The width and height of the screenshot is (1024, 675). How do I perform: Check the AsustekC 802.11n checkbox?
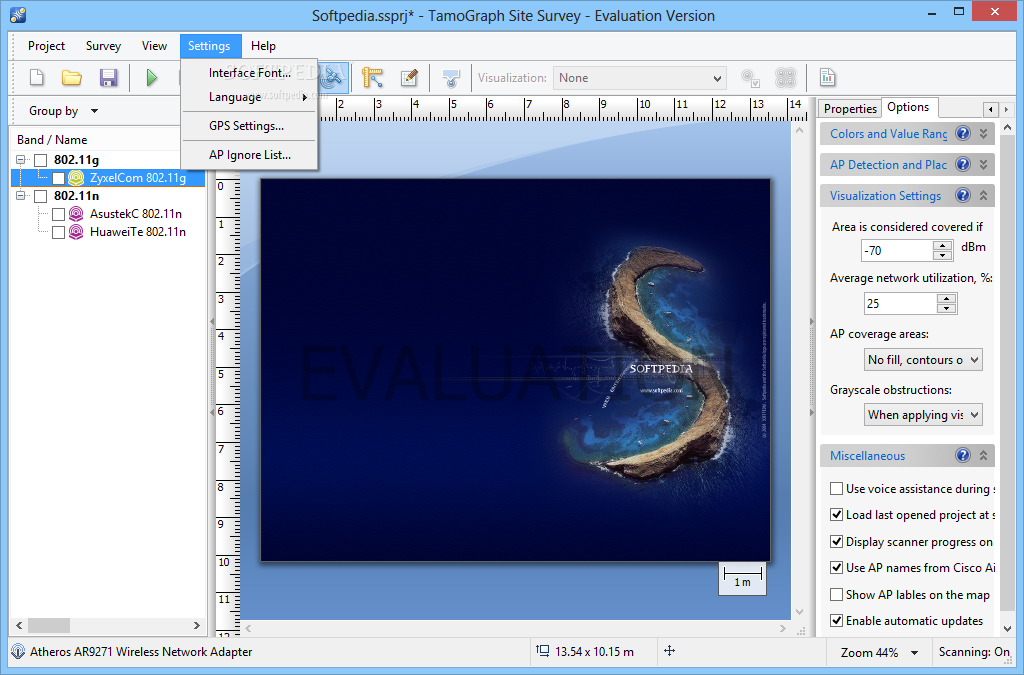(58, 214)
